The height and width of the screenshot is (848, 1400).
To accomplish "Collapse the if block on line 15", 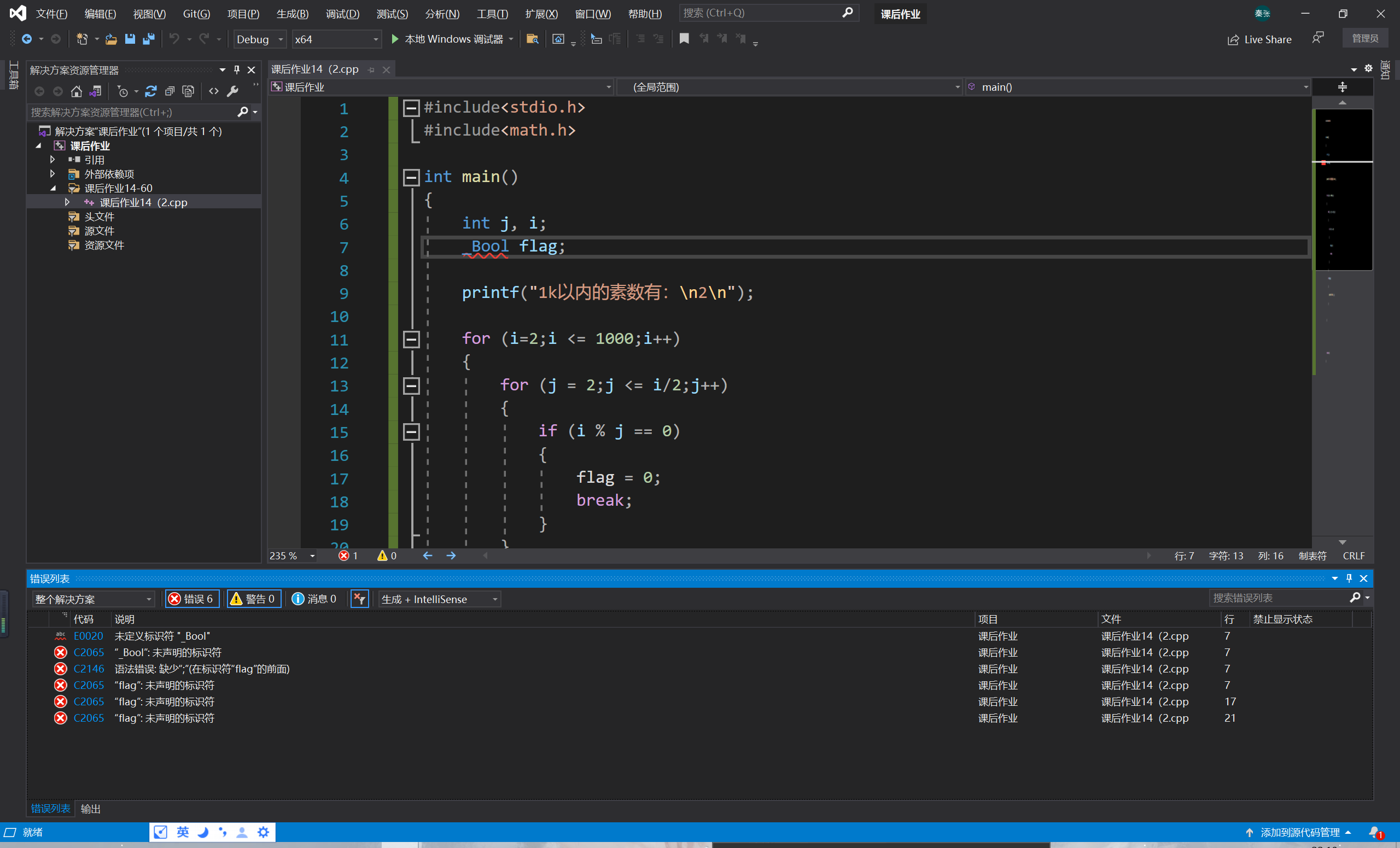I will click(411, 432).
